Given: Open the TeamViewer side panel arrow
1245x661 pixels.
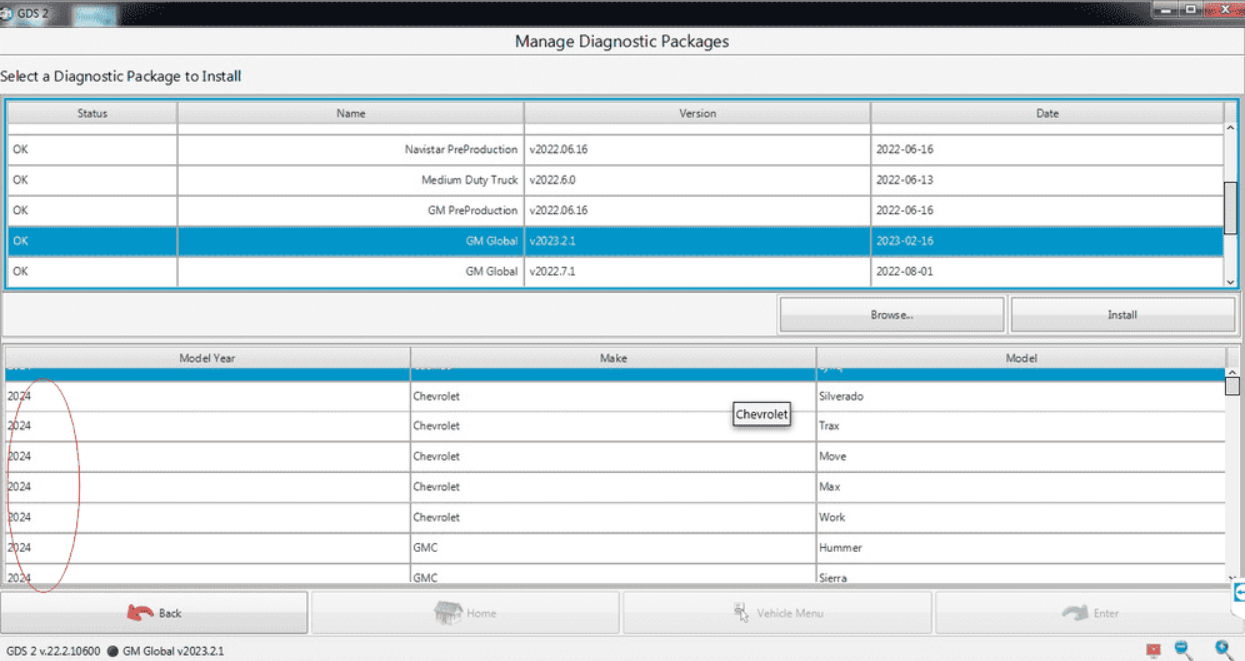Looking at the screenshot, I should pos(1240,593).
